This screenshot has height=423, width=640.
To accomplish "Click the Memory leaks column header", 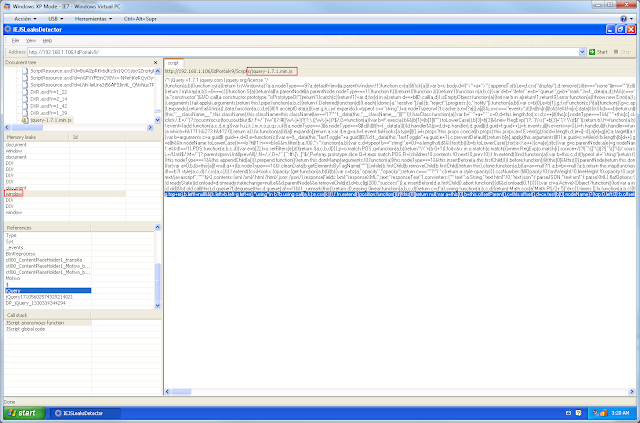I will (37, 137).
